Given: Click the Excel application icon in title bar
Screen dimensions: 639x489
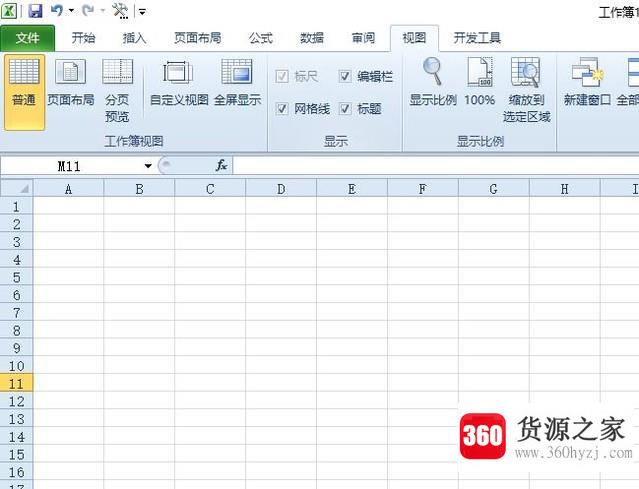Looking at the screenshot, I should [9, 10].
